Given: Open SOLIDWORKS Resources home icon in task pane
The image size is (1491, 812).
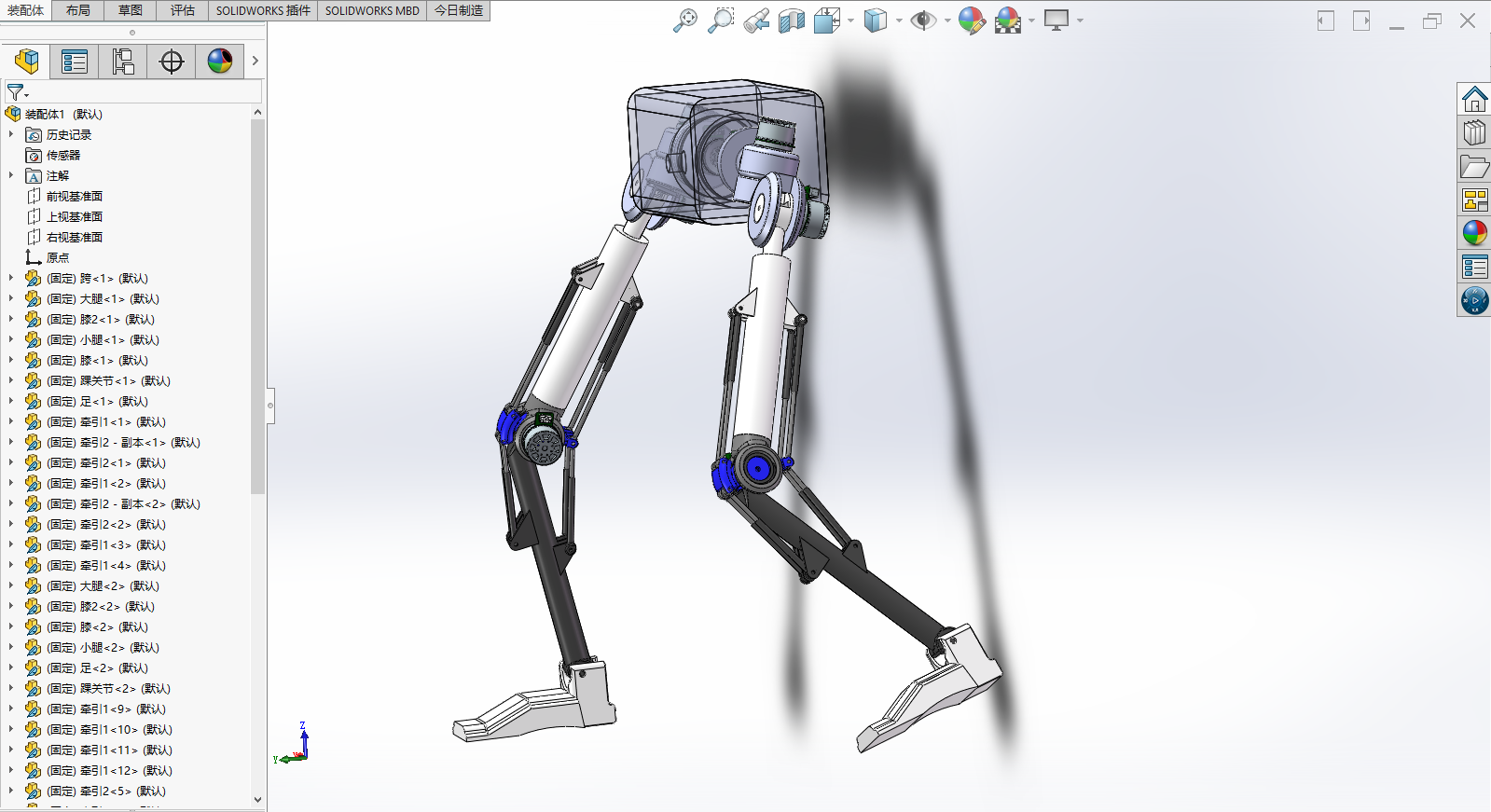Looking at the screenshot, I should [1474, 99].
